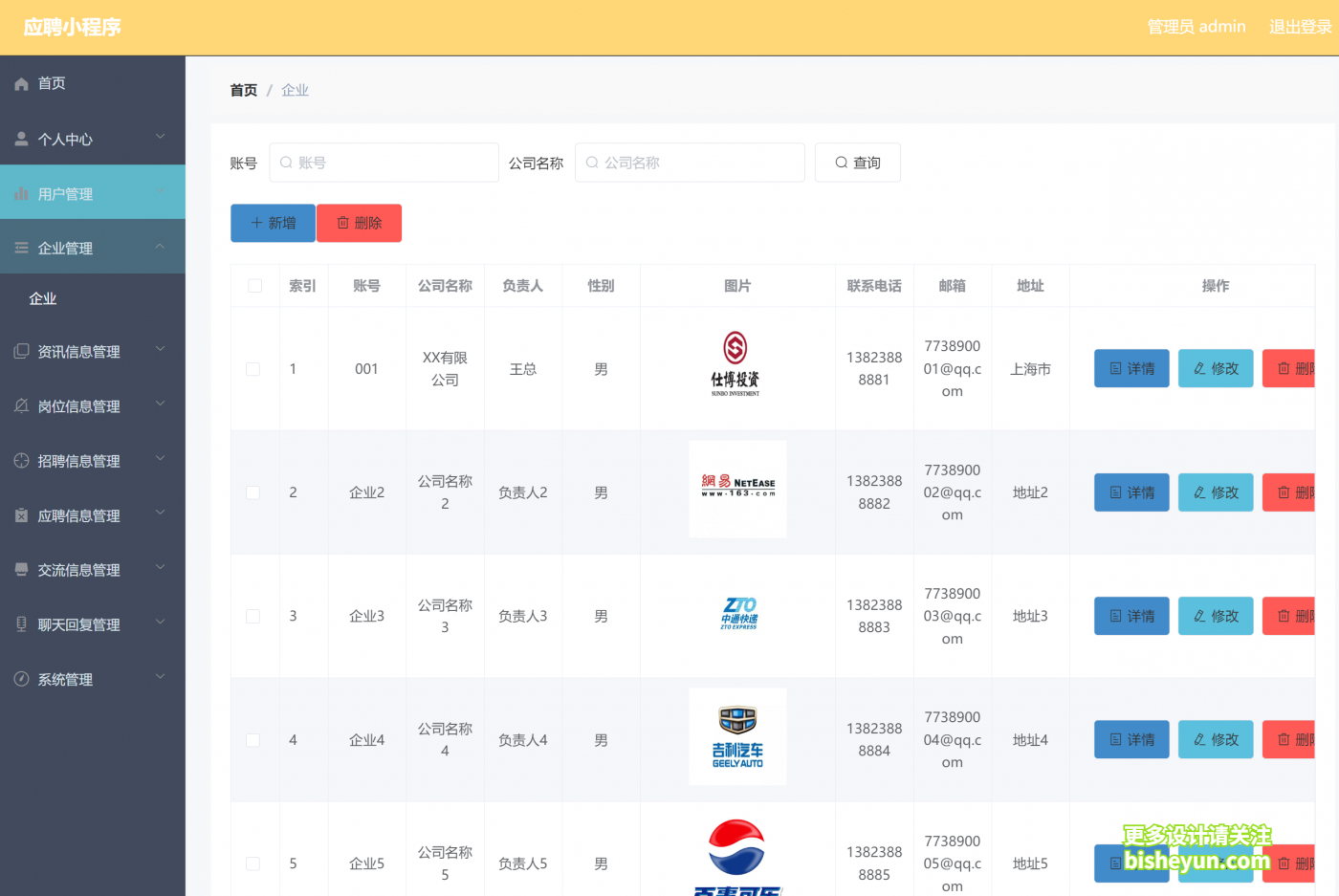Screen dimensions: 1339x896
Task: Check the checkbox for 企业4 row
Action: [253, 740]
